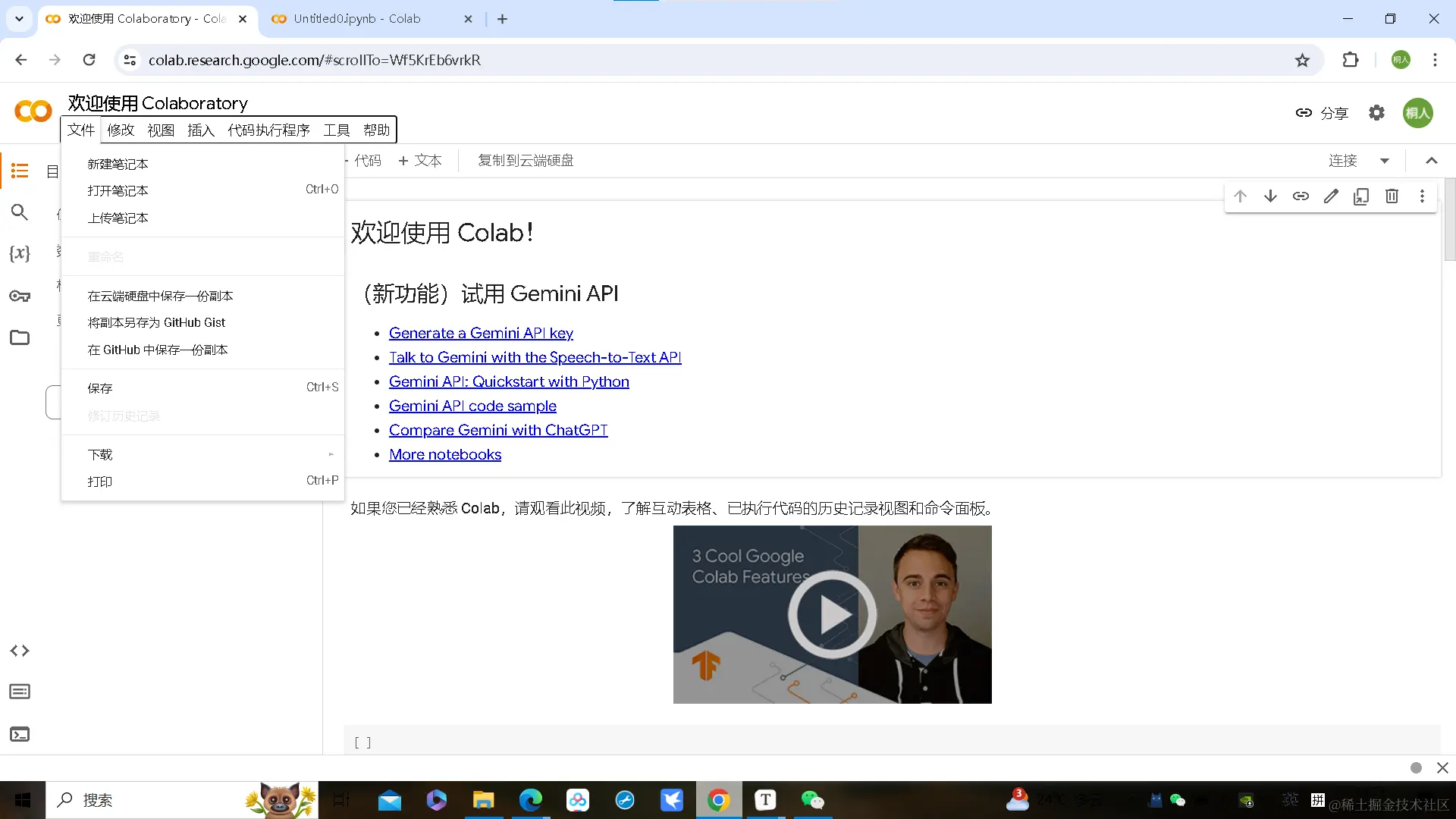This screenshot has height=819, width=1456.
Task: Open the Secrets (key) panel
Action: [20, 296]
